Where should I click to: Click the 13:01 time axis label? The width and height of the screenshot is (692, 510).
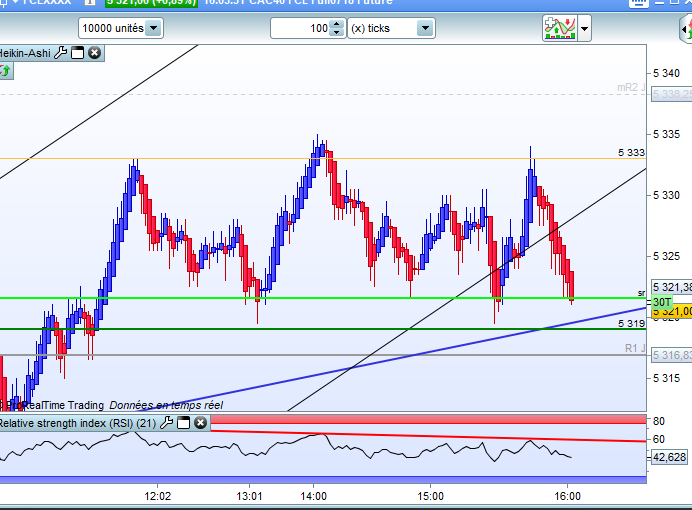click(x=249, y=496)
